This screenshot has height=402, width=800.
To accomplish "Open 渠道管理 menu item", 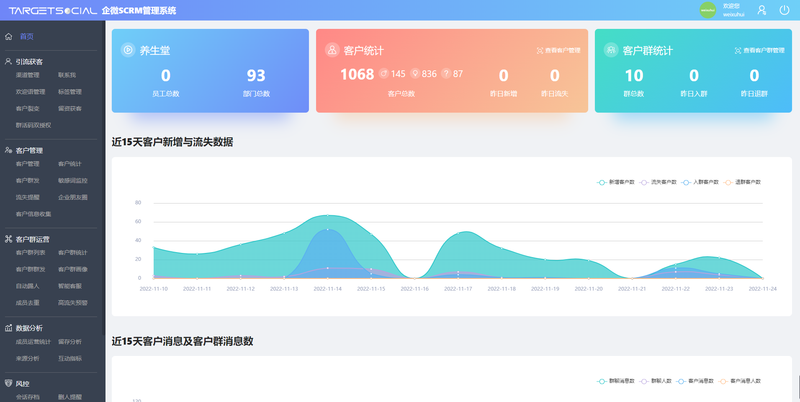I will coord(28,75).
